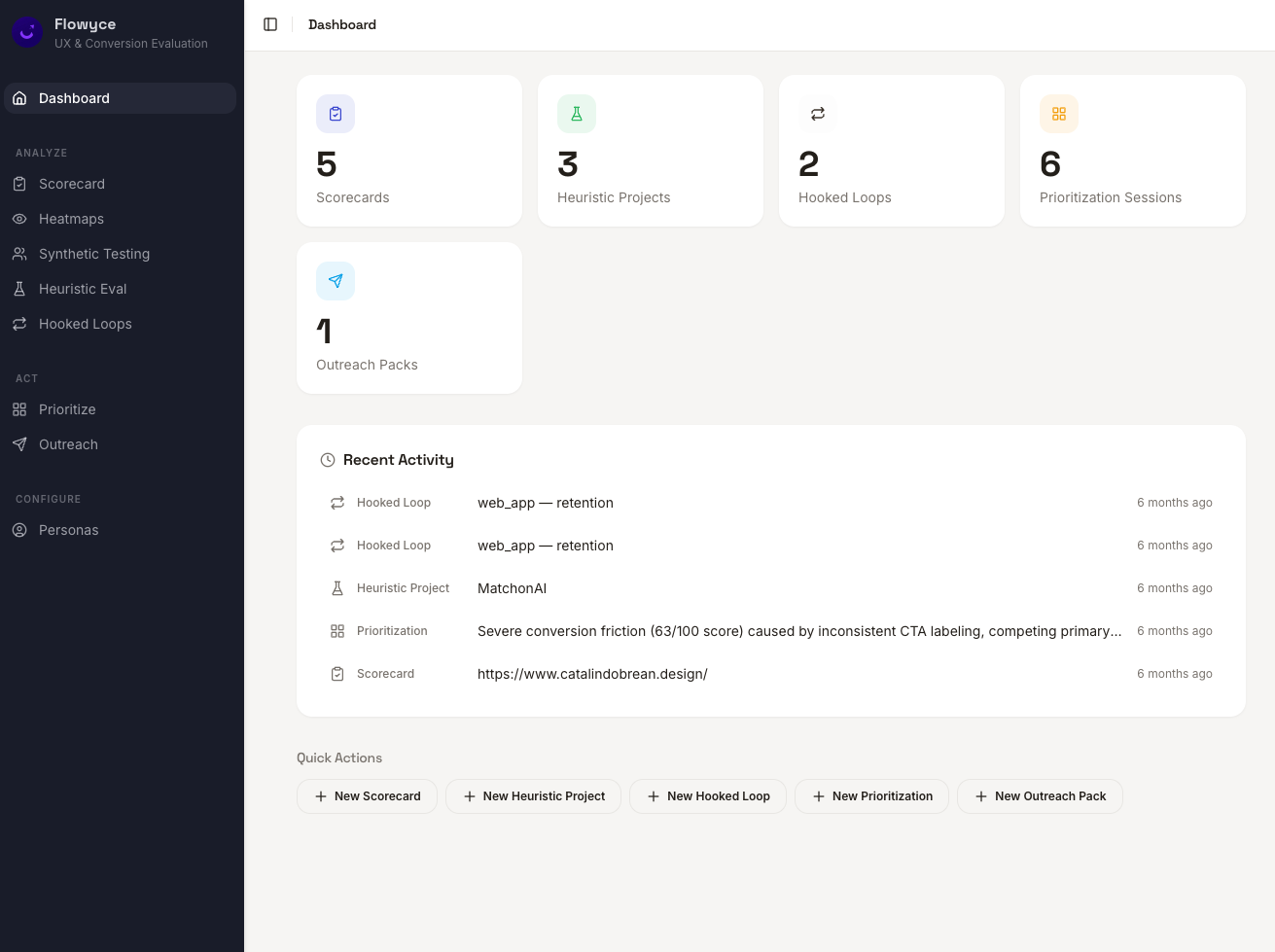The width and height of the screenshot is (1275, 952).
Task: Open the 1 Outreach Packs card
Action: pos(409,318)
